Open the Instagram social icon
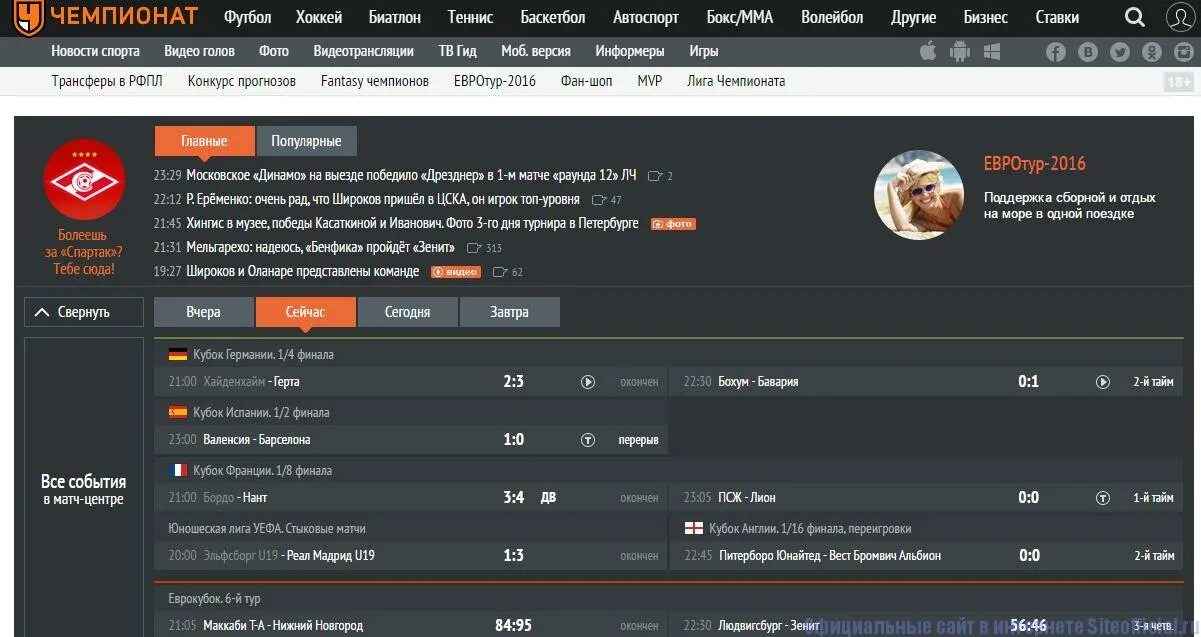1201x637 pixels. click(x=1184, y=52)
